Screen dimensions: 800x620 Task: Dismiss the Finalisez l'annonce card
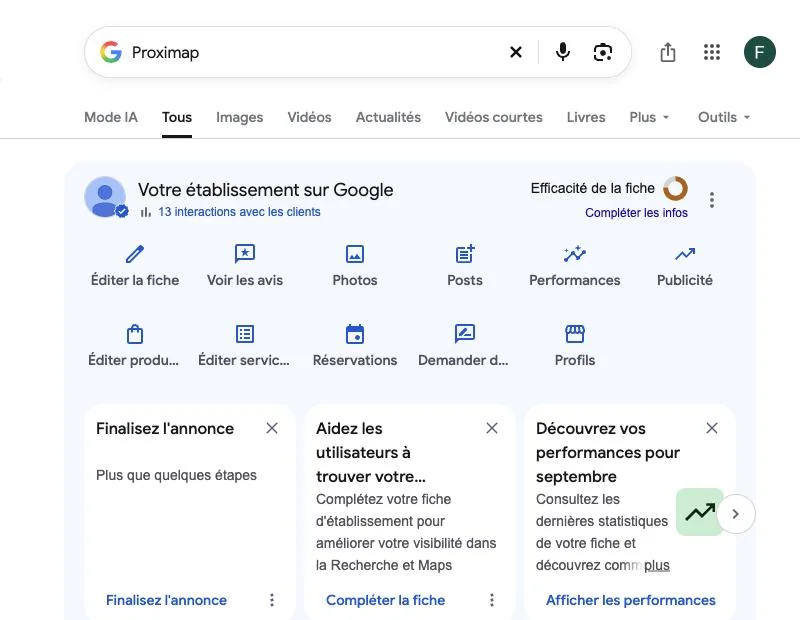click(x=272, y=428)
